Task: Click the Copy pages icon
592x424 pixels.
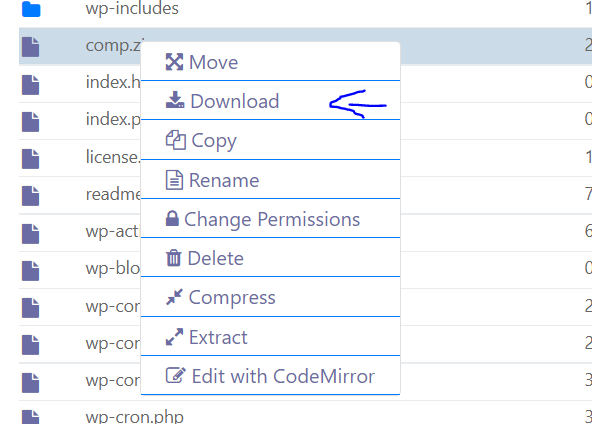Action: click(176, 140)
